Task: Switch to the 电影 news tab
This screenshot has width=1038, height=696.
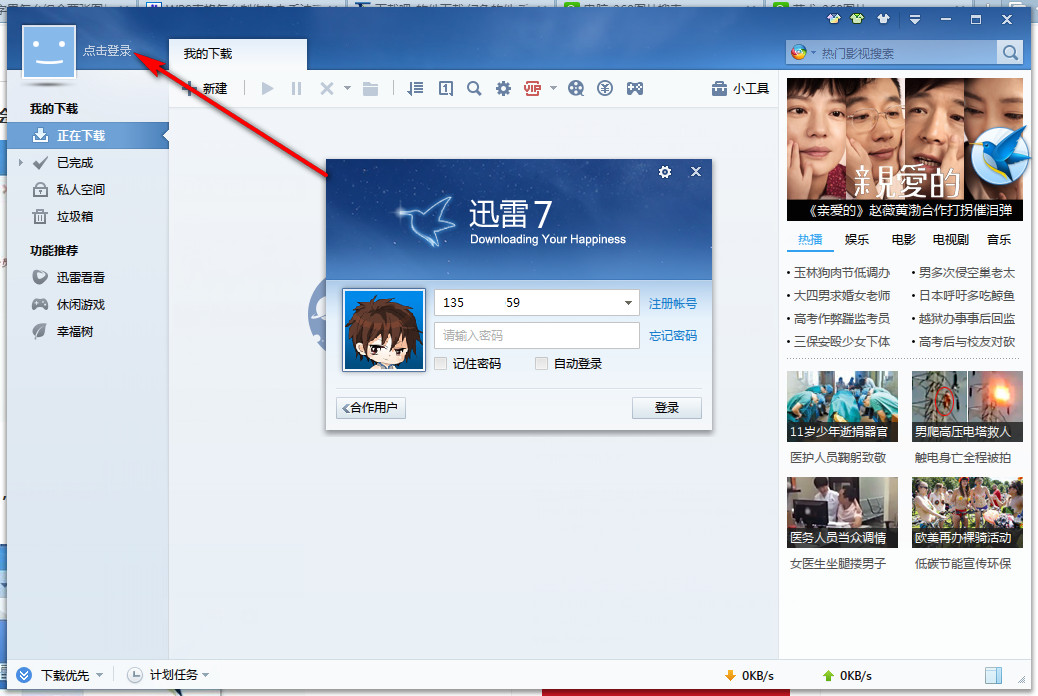Action: pos(904,240)
